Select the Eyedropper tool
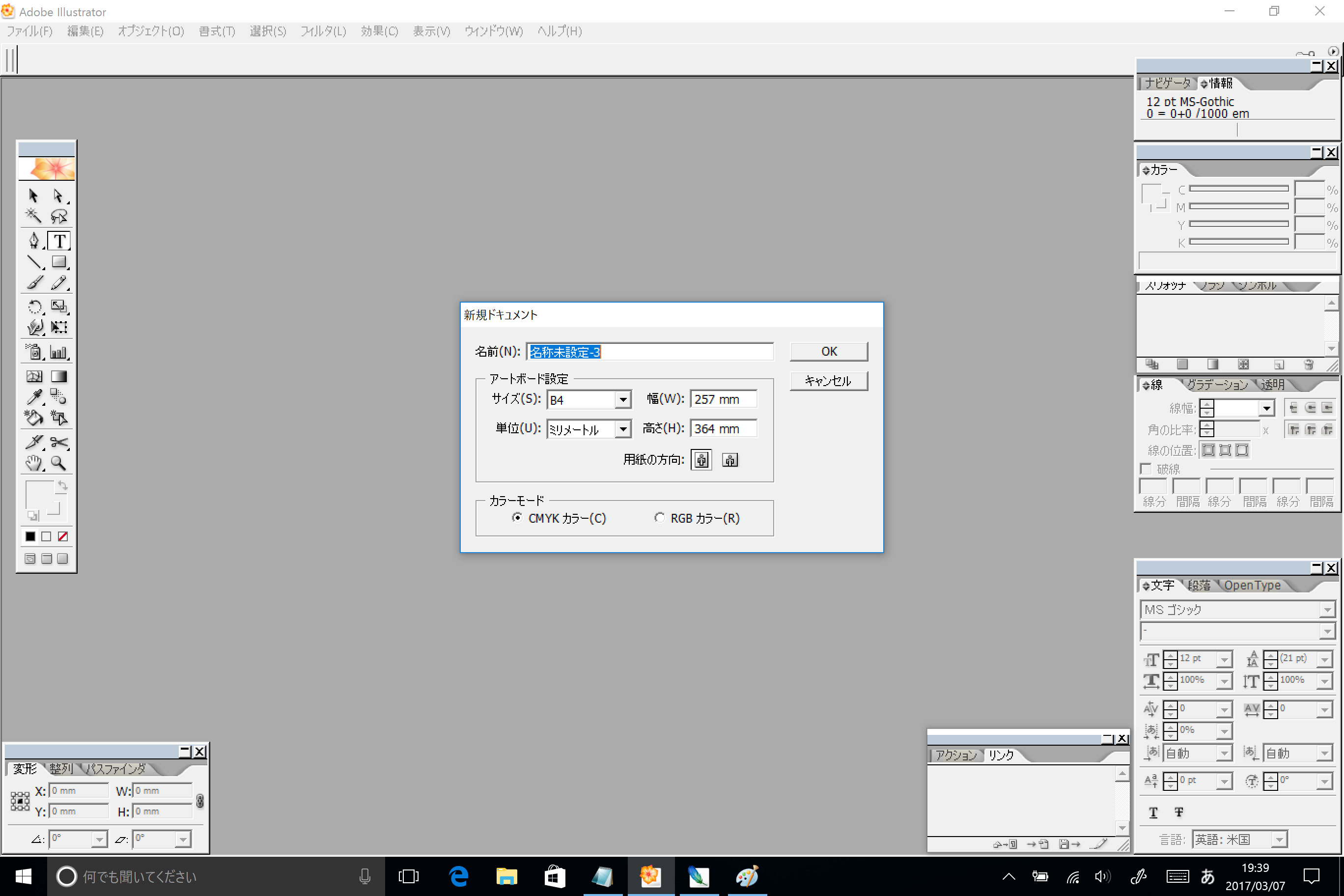This screenshot has height=896, width=1344. 34,397
